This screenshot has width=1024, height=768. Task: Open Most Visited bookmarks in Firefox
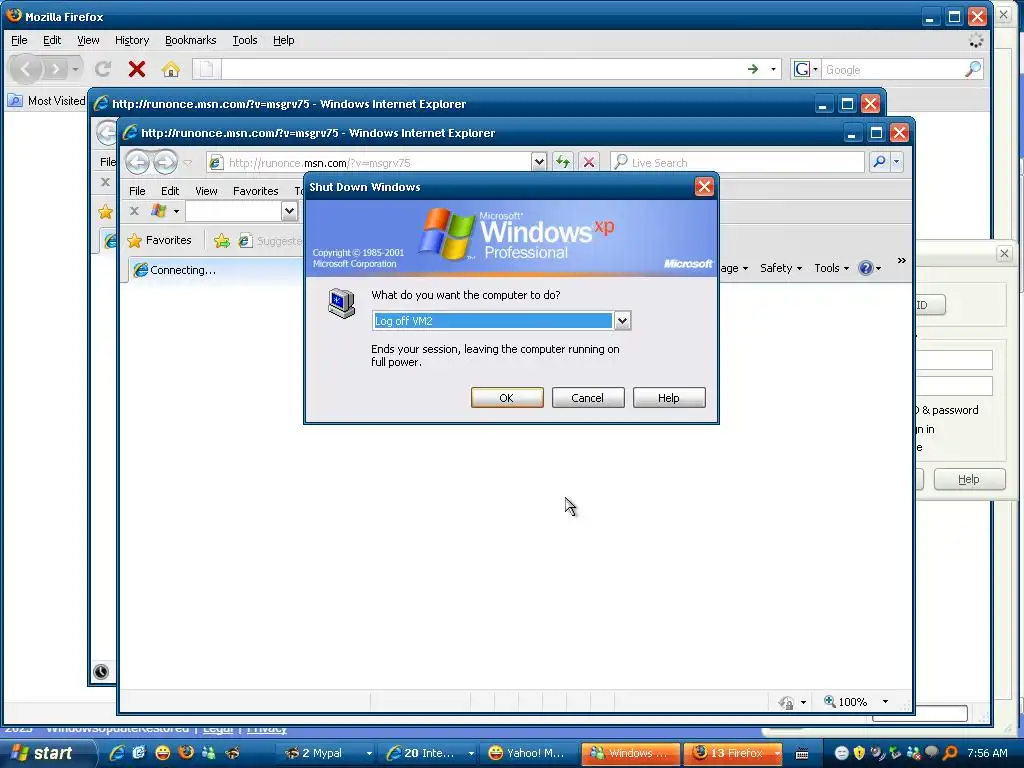[48, 101]
